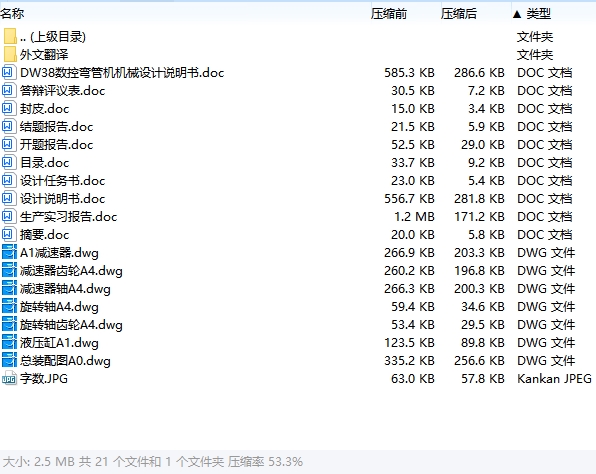Viewport: 596px width, 474px height.
Task: Select the 液压缸A1.dwg file name
Action: [x=59, y=342]
